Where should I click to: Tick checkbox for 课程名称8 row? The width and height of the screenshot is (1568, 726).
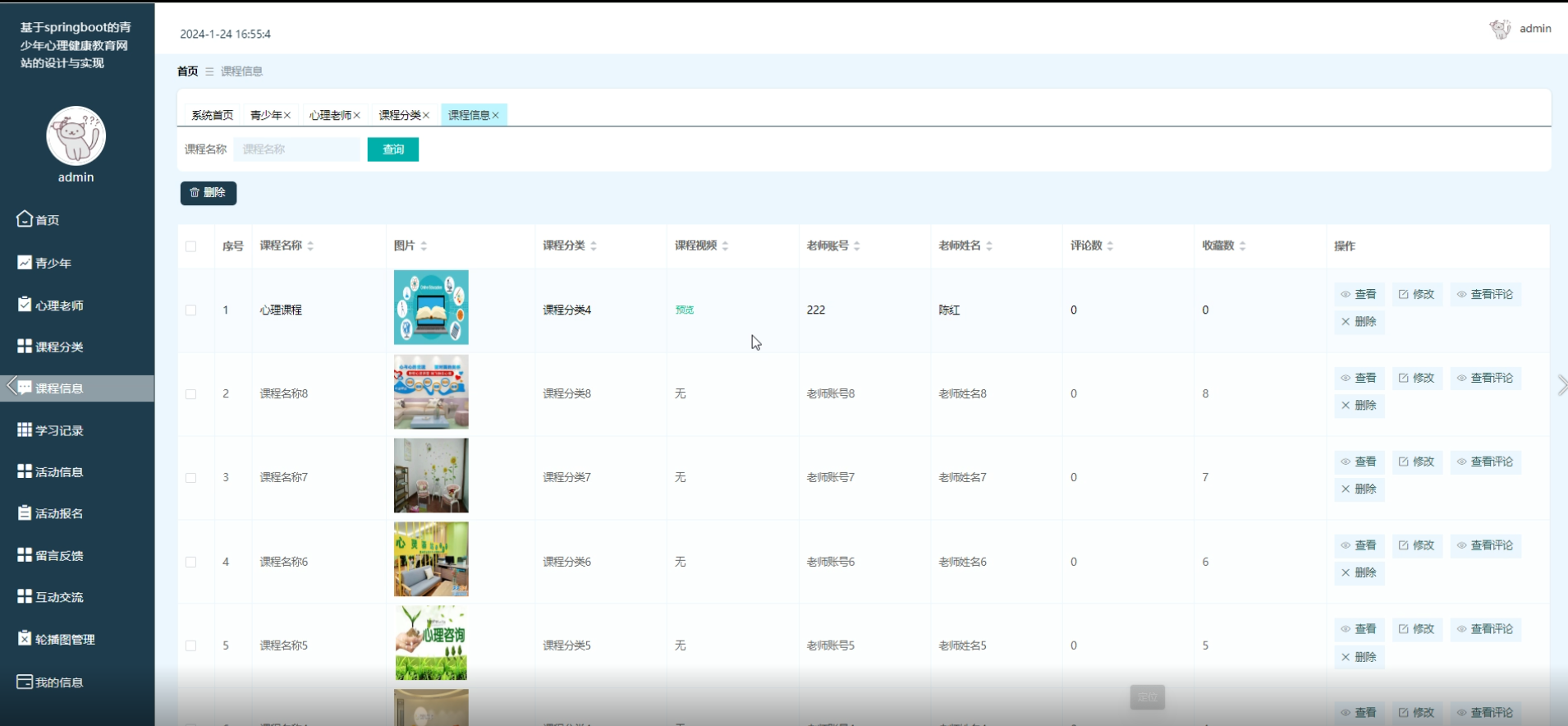coord(191,394)
